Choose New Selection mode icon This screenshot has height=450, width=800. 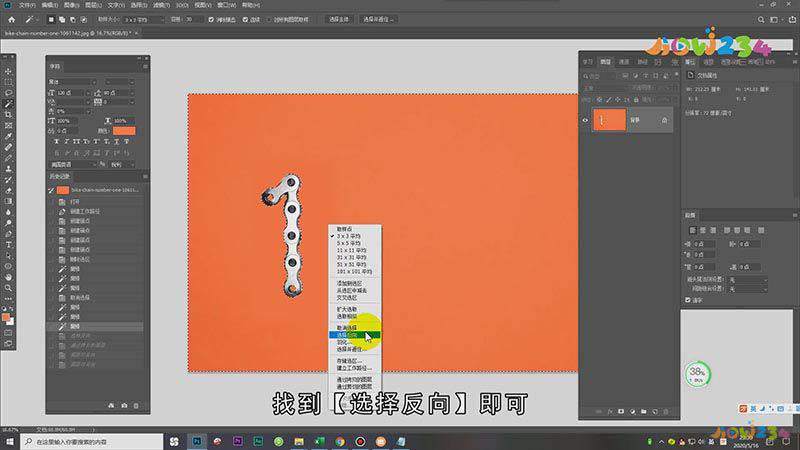click(x=51, y=19)
